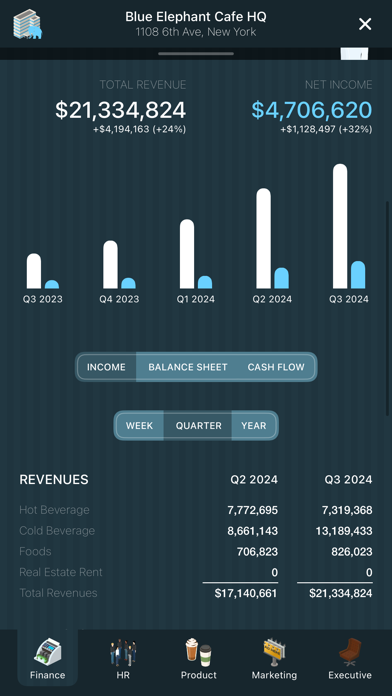Switch to CASH FLOW view
This screenshot has width=392, height=696.
click(276, 367)
